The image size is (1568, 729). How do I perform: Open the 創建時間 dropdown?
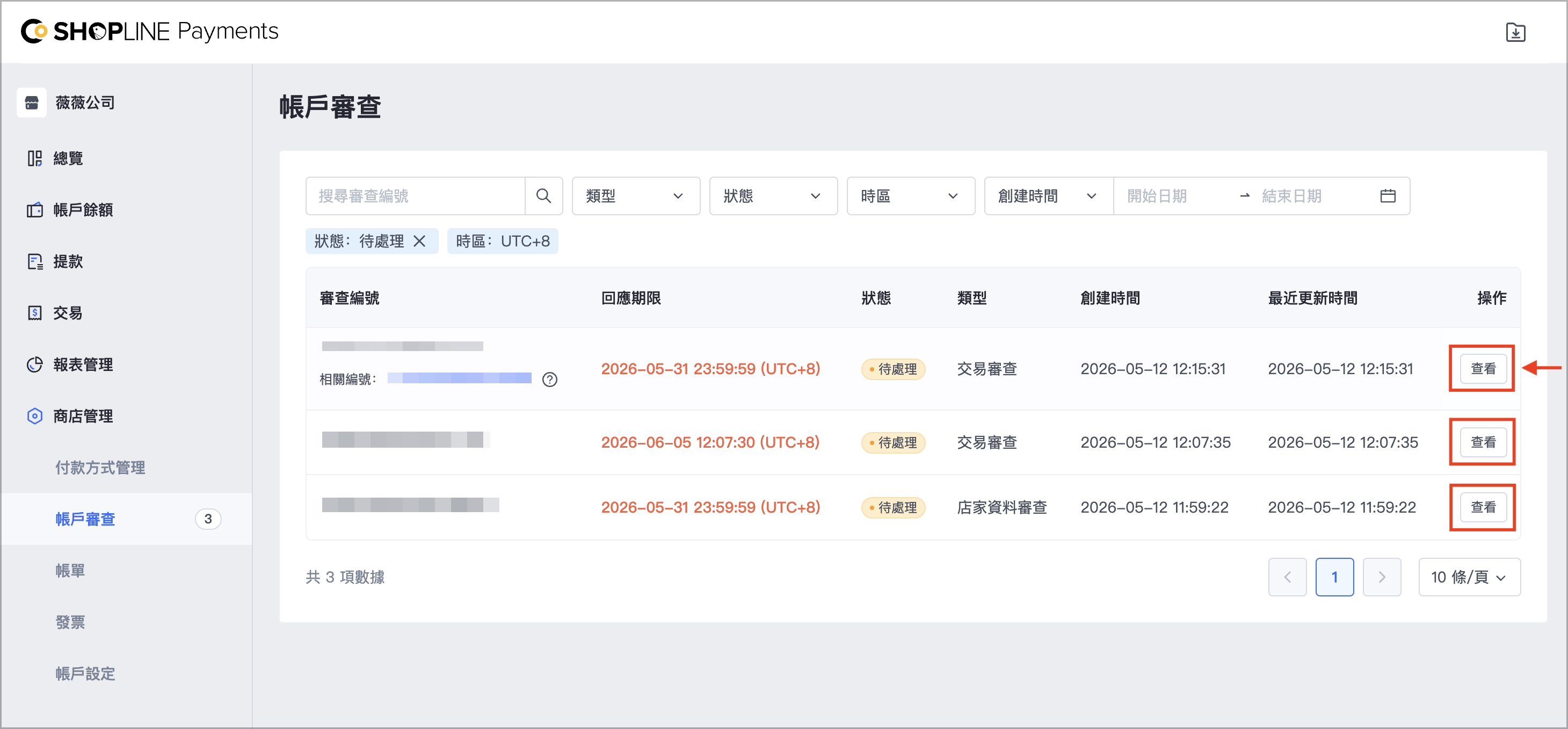pos(1048,196)
